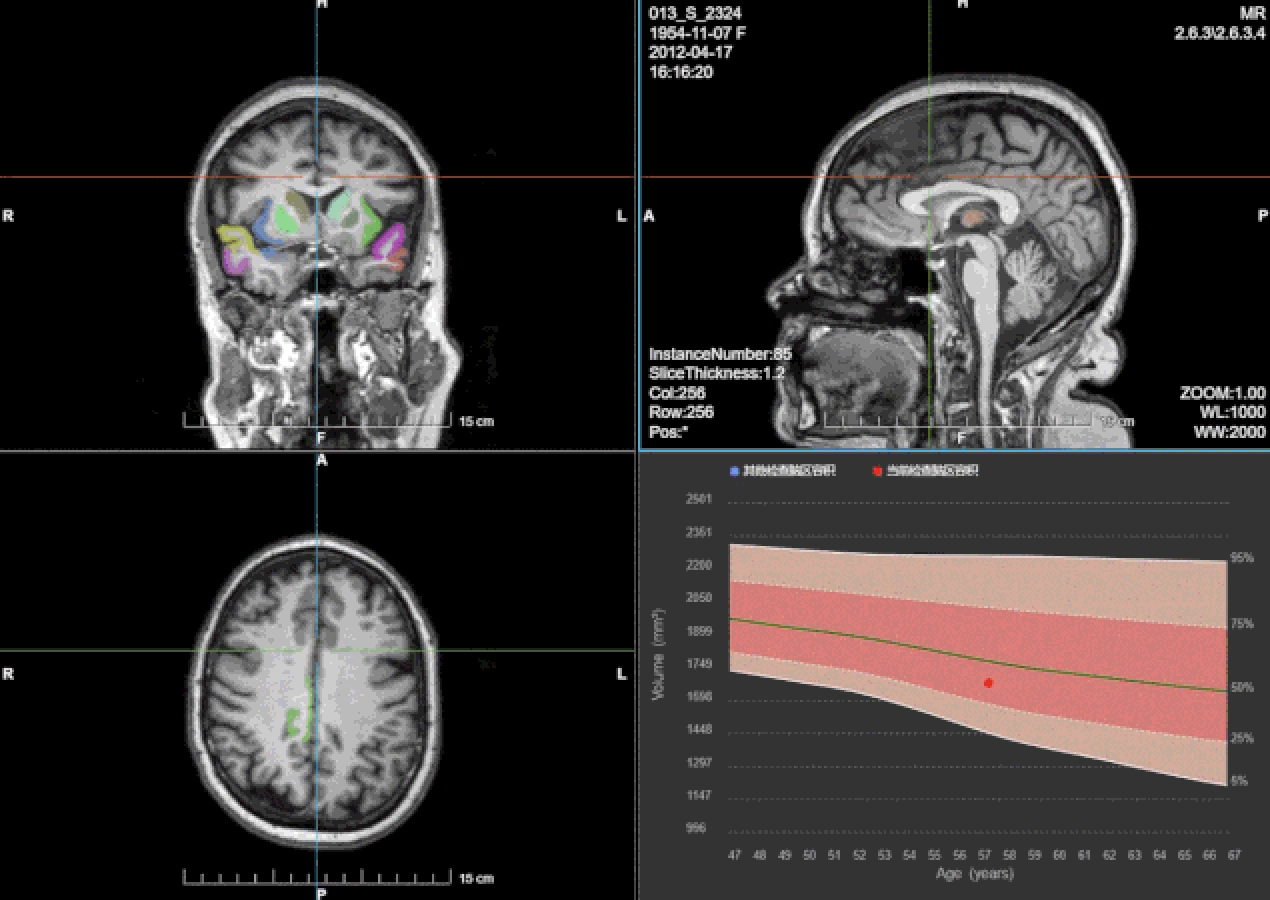Click the L orientation marker in the axial view

(x=622, y=674)
